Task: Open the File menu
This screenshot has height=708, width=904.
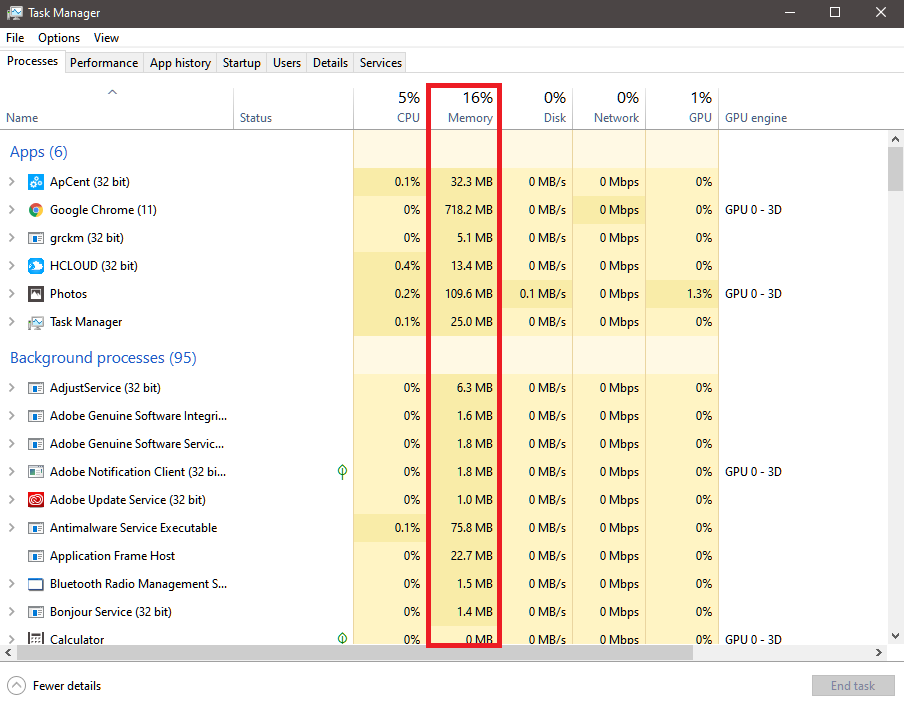Action: pos(15,38)
